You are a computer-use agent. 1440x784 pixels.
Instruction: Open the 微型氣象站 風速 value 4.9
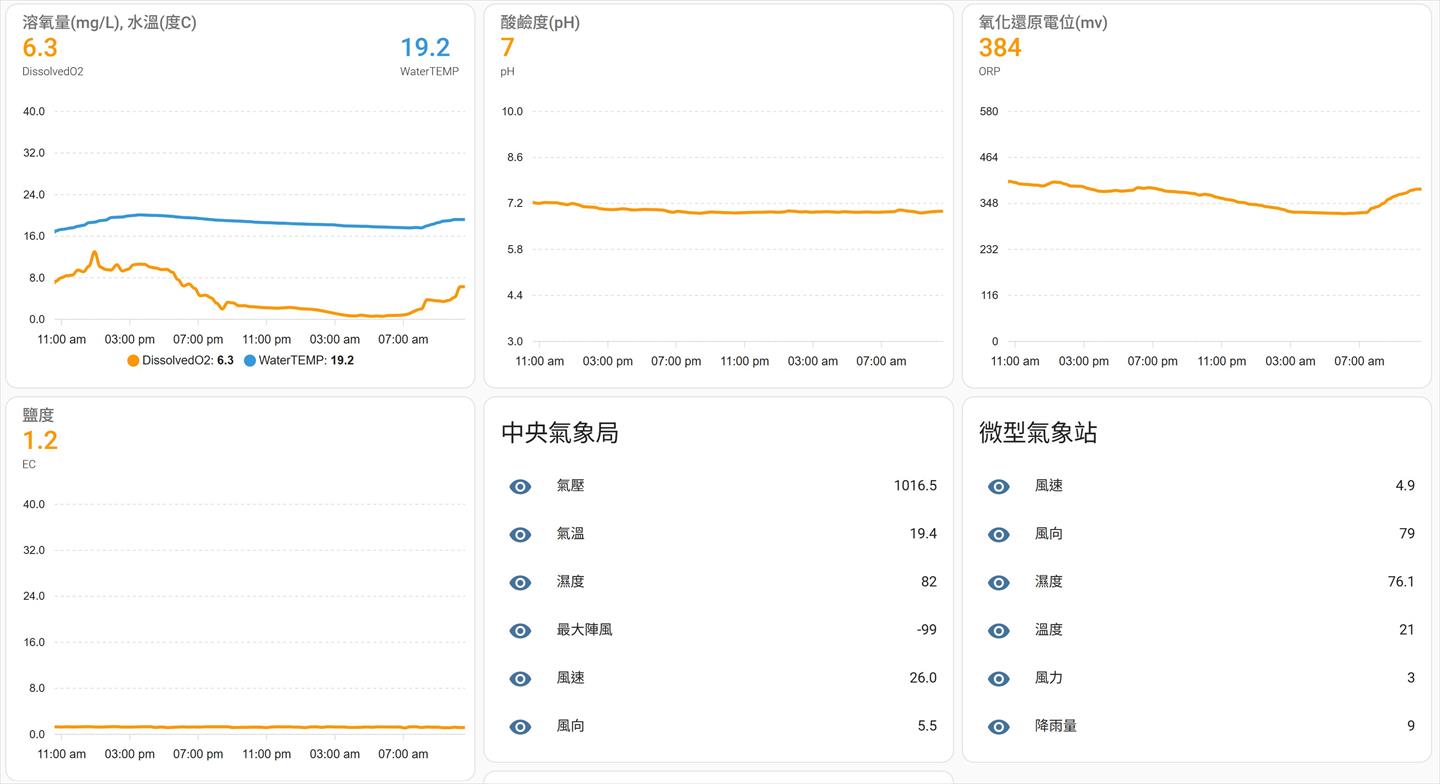pos(1404,486)
